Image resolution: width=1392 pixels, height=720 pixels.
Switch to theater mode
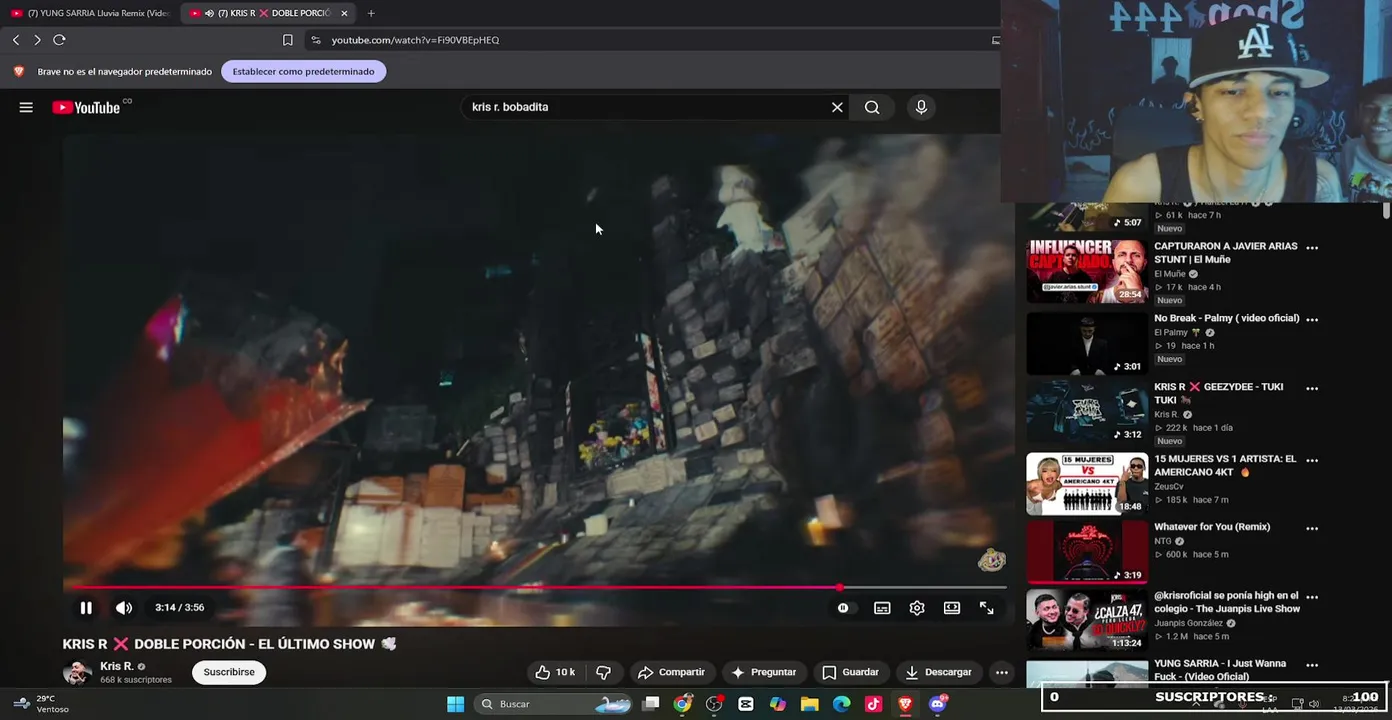click(952, 608)
